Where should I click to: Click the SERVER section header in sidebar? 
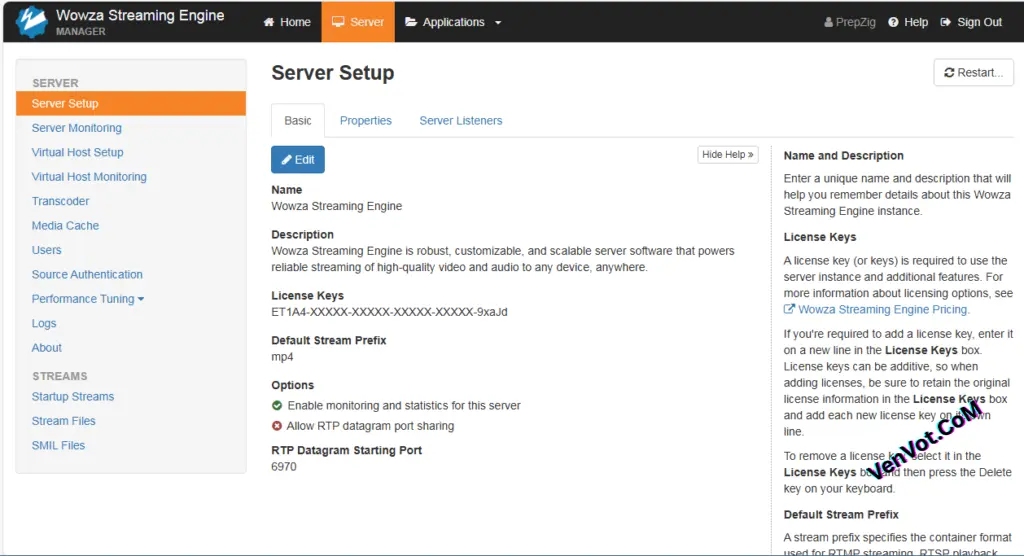click(55, 83)
